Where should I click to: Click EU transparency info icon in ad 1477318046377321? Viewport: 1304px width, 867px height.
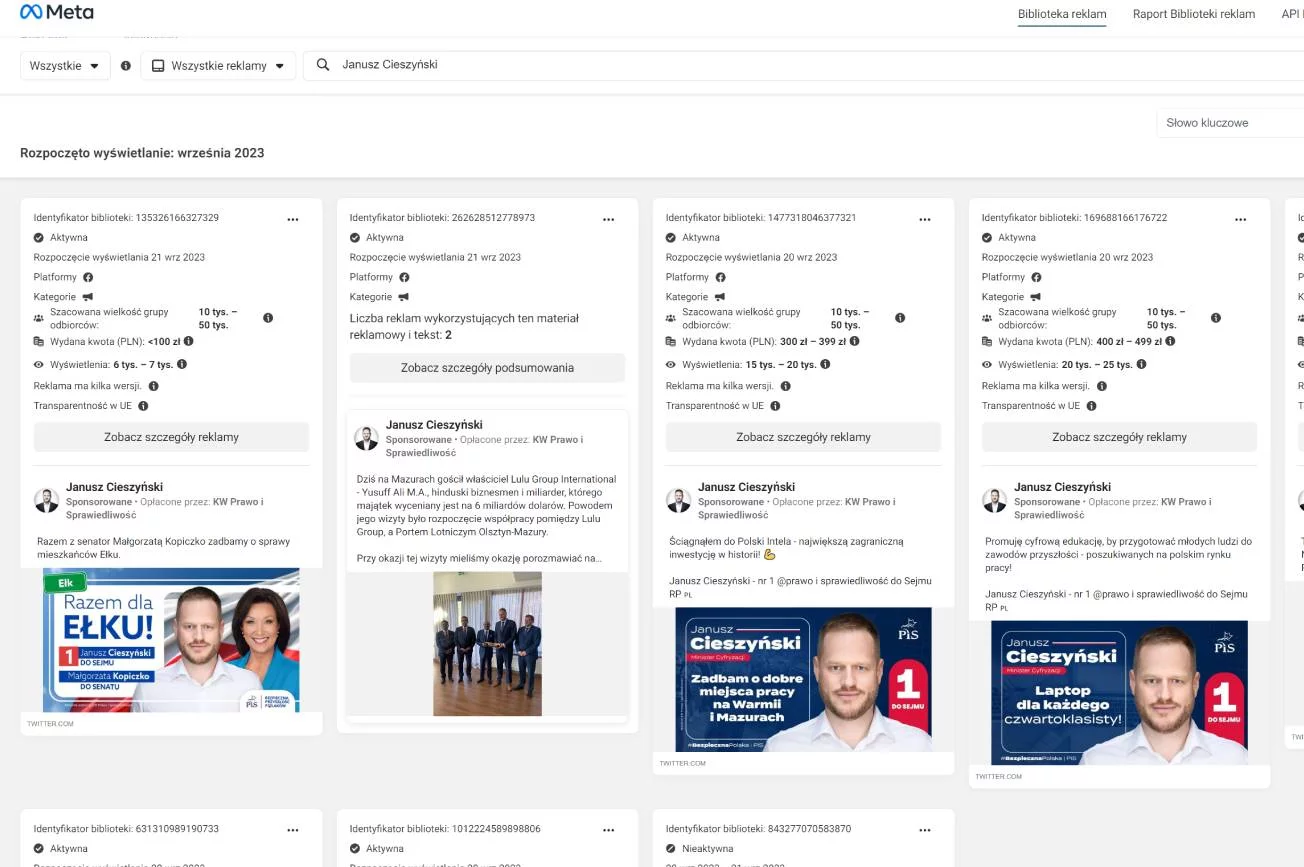pyautogui.click(x=775, y=406)
